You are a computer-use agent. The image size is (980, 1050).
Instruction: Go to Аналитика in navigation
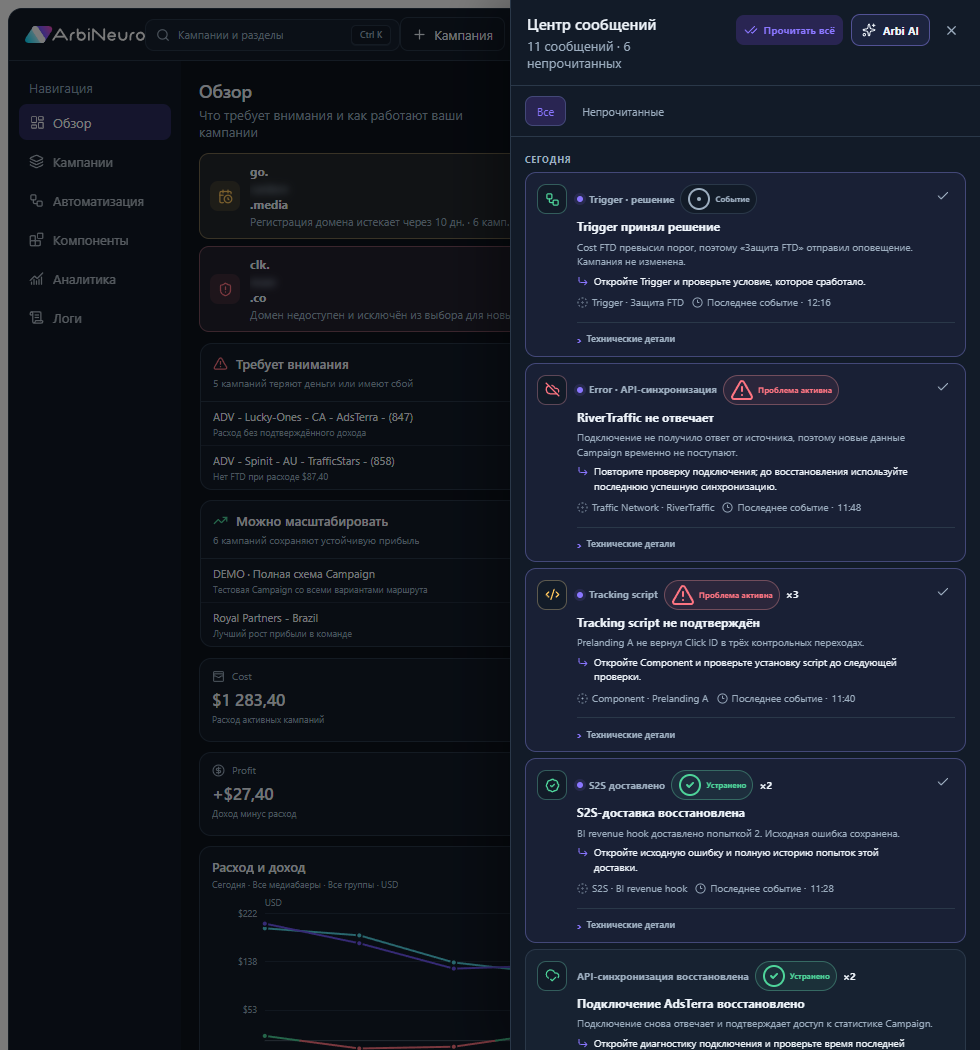coord(94,279)
